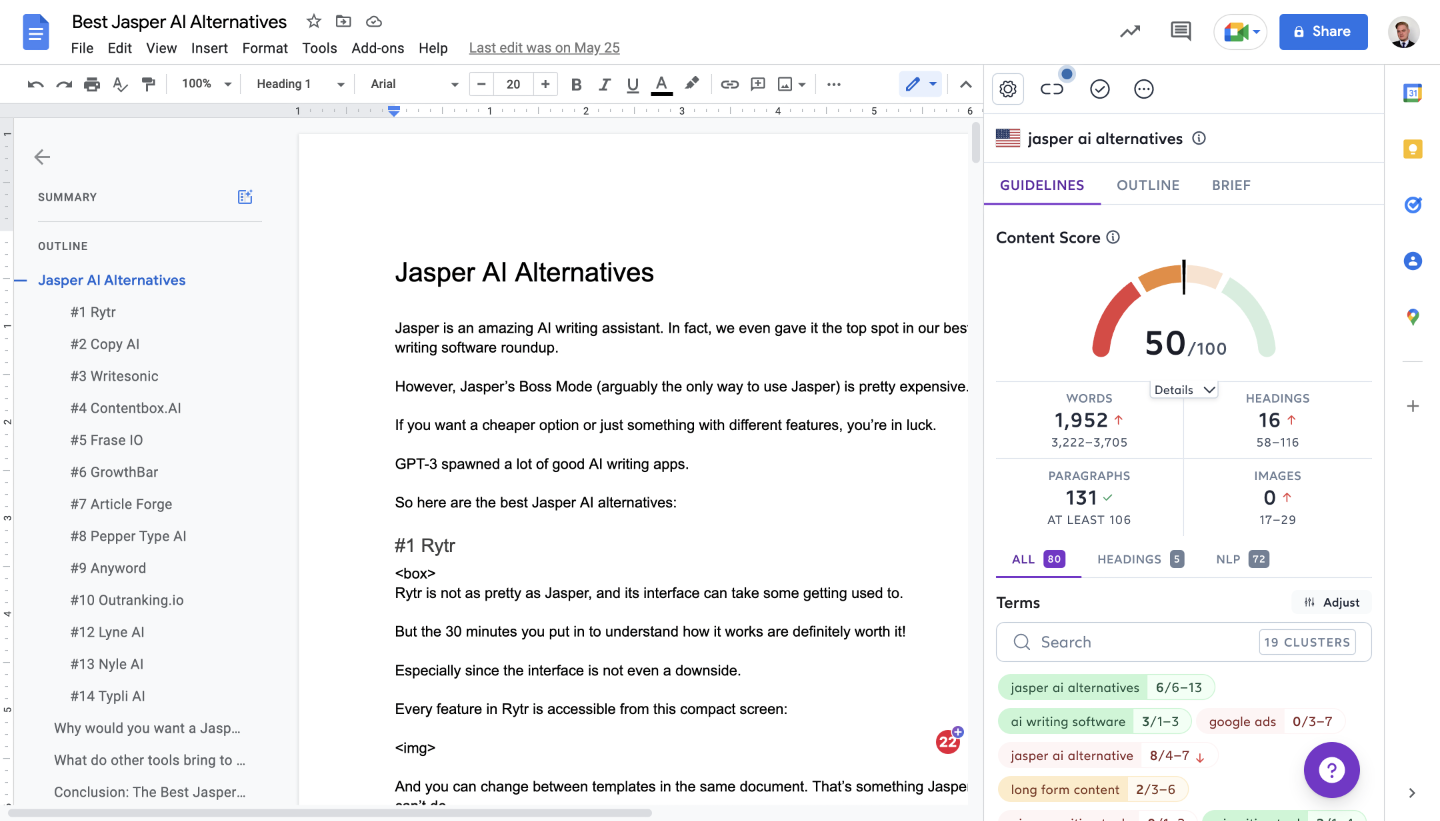Toggle bold formatting

(x=576, y=84)
